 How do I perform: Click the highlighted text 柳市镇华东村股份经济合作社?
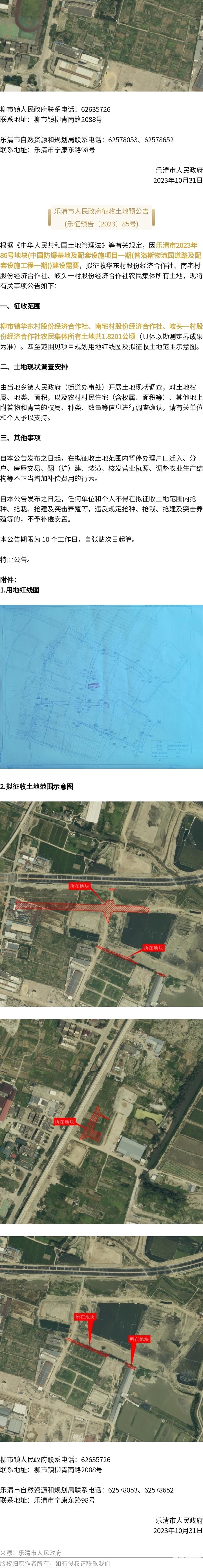tap(45, 327)
